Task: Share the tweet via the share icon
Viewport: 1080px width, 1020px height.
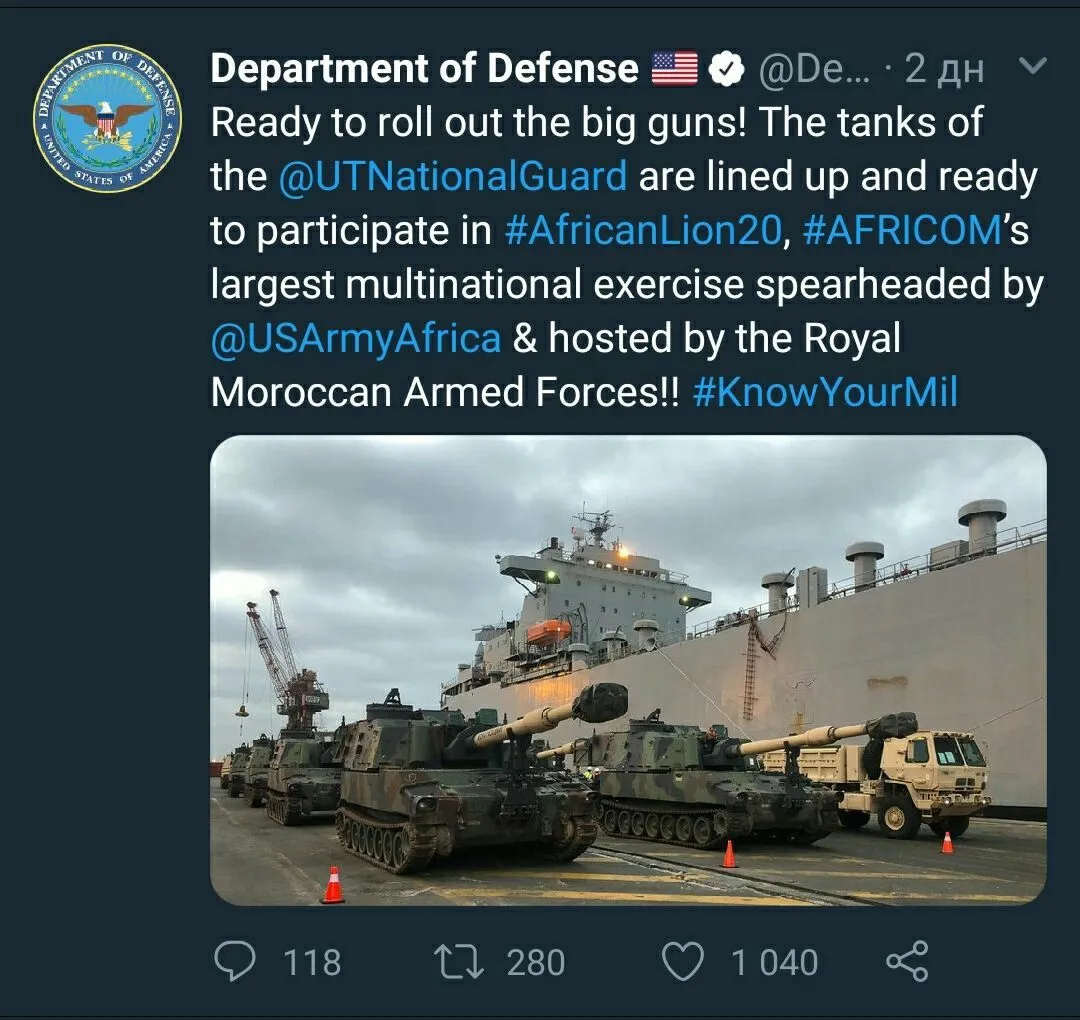Action: (x=907, y=962)
